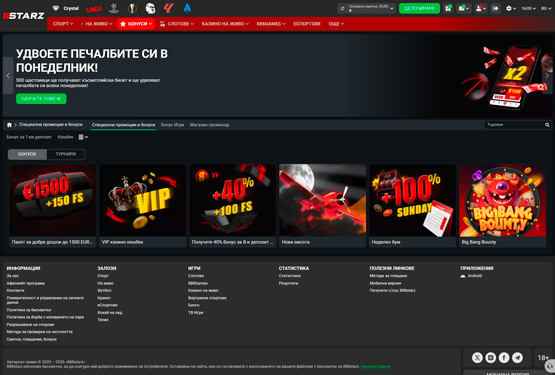This screenshot has height=375, width=555.
Task: Open the Crystal diamond shortcut
Action: (x=65, y=8)
